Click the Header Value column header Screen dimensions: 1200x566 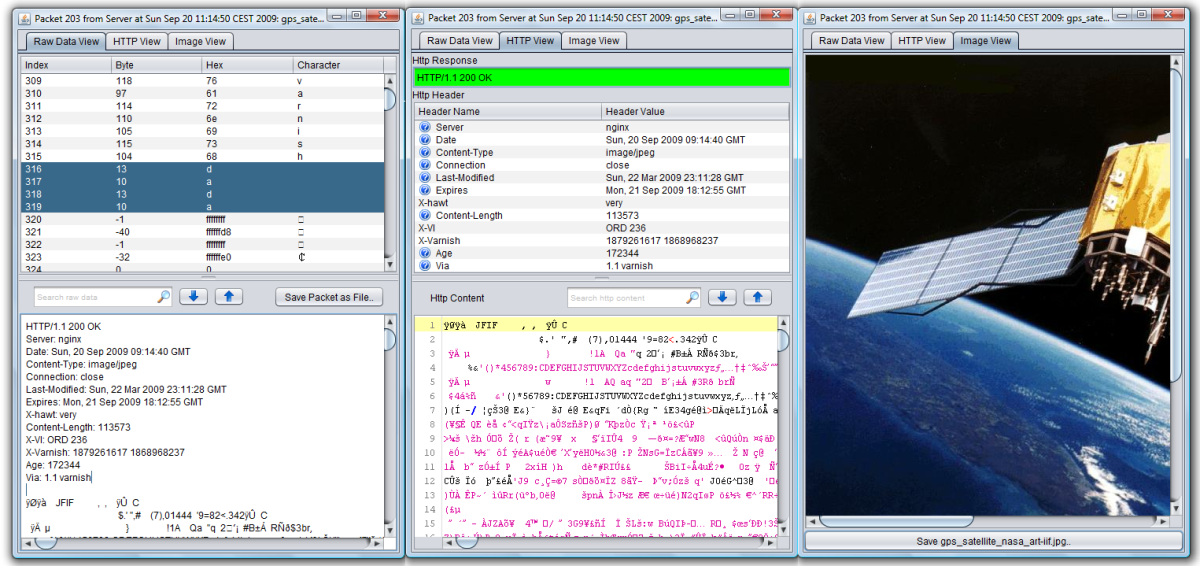695,111
